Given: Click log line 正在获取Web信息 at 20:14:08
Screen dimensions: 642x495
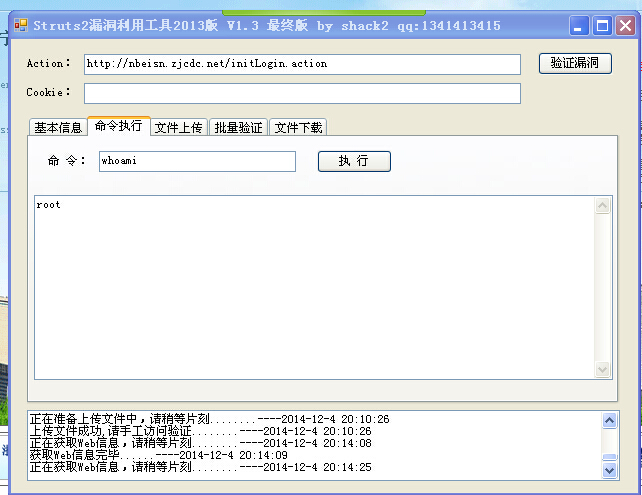Looking at the screenshot, I should pyautogui.click(x=200, y=443).
